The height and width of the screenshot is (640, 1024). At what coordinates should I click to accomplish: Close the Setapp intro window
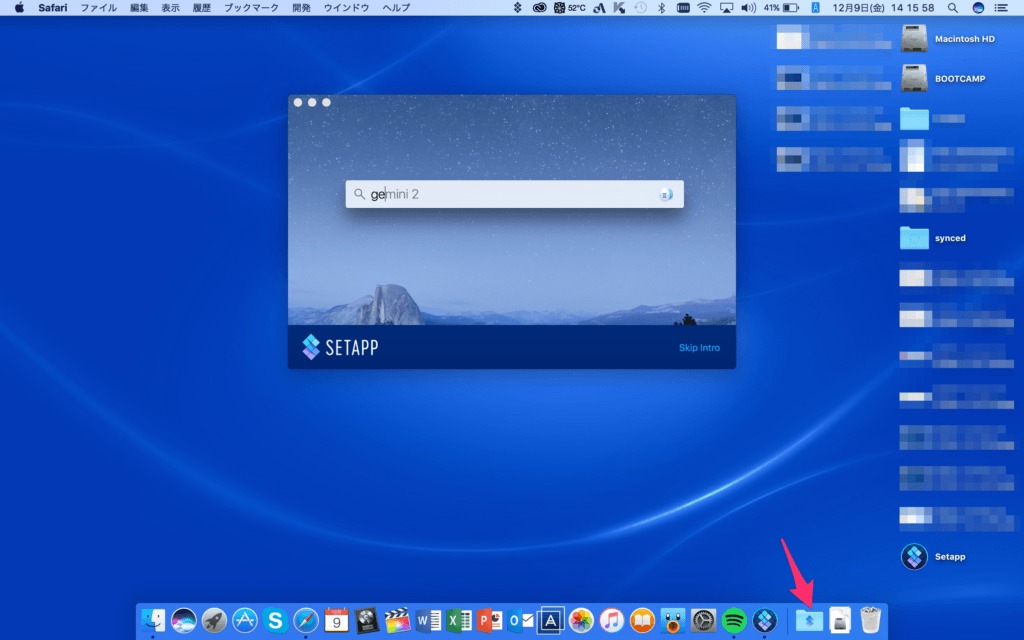point(298,103)
